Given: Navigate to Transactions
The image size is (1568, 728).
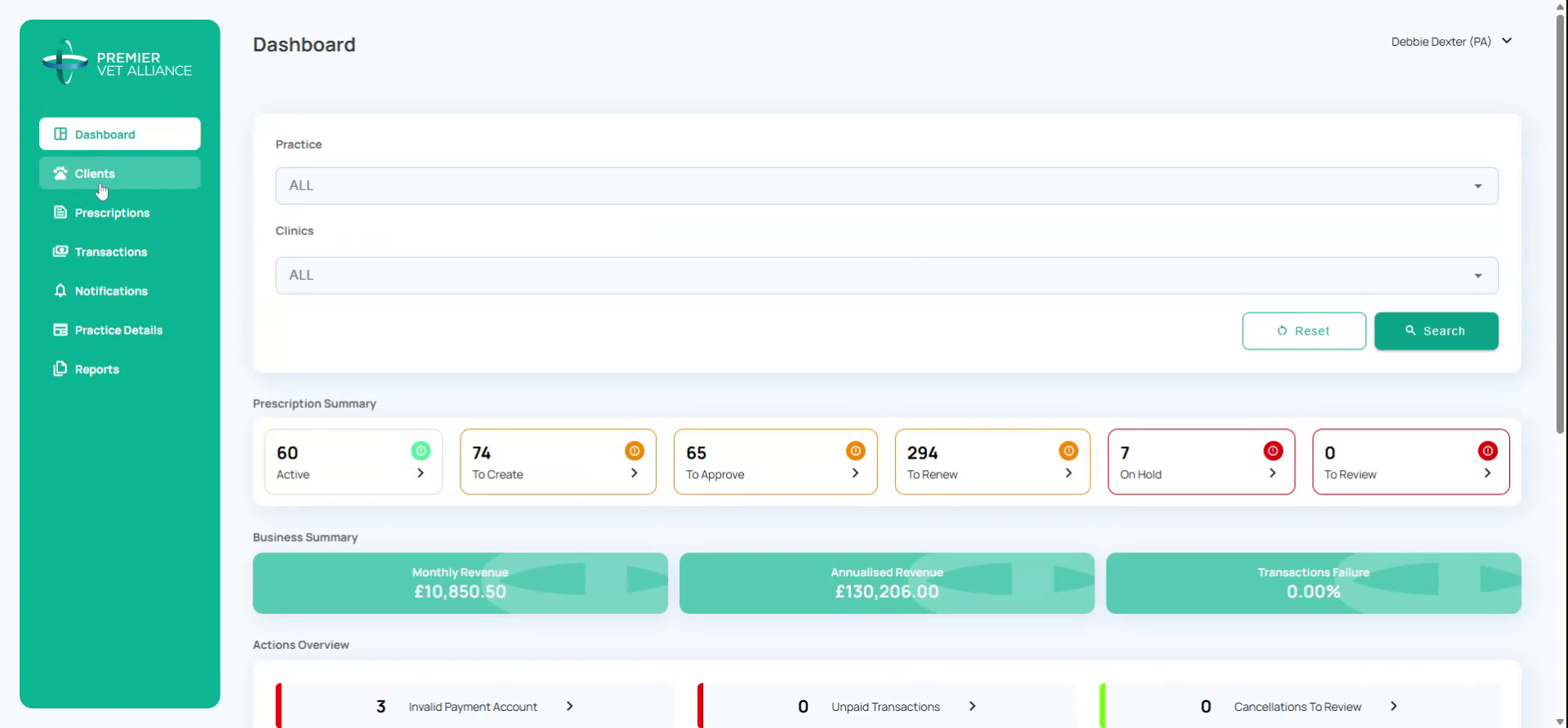Looking at the screenshot, I should (x=120, y=251).
